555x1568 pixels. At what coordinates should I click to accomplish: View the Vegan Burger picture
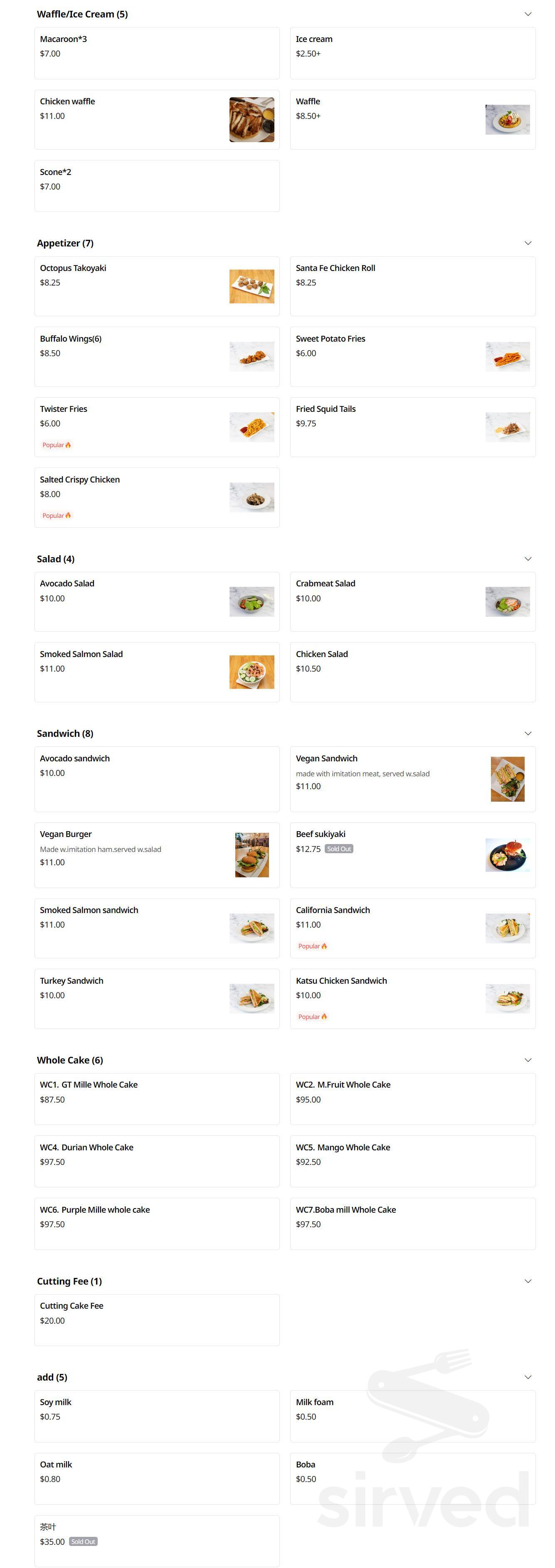251,854
